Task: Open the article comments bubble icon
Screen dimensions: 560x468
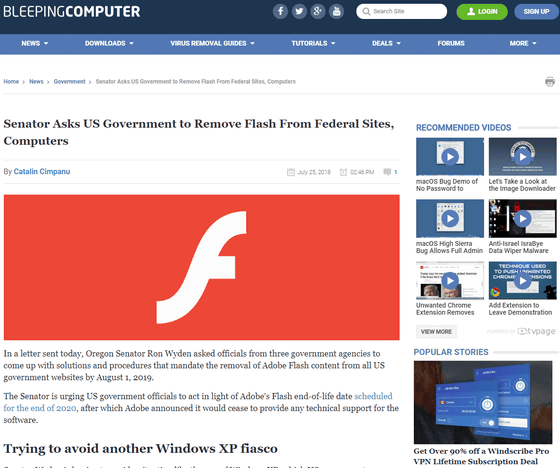Action: point(387,172)
